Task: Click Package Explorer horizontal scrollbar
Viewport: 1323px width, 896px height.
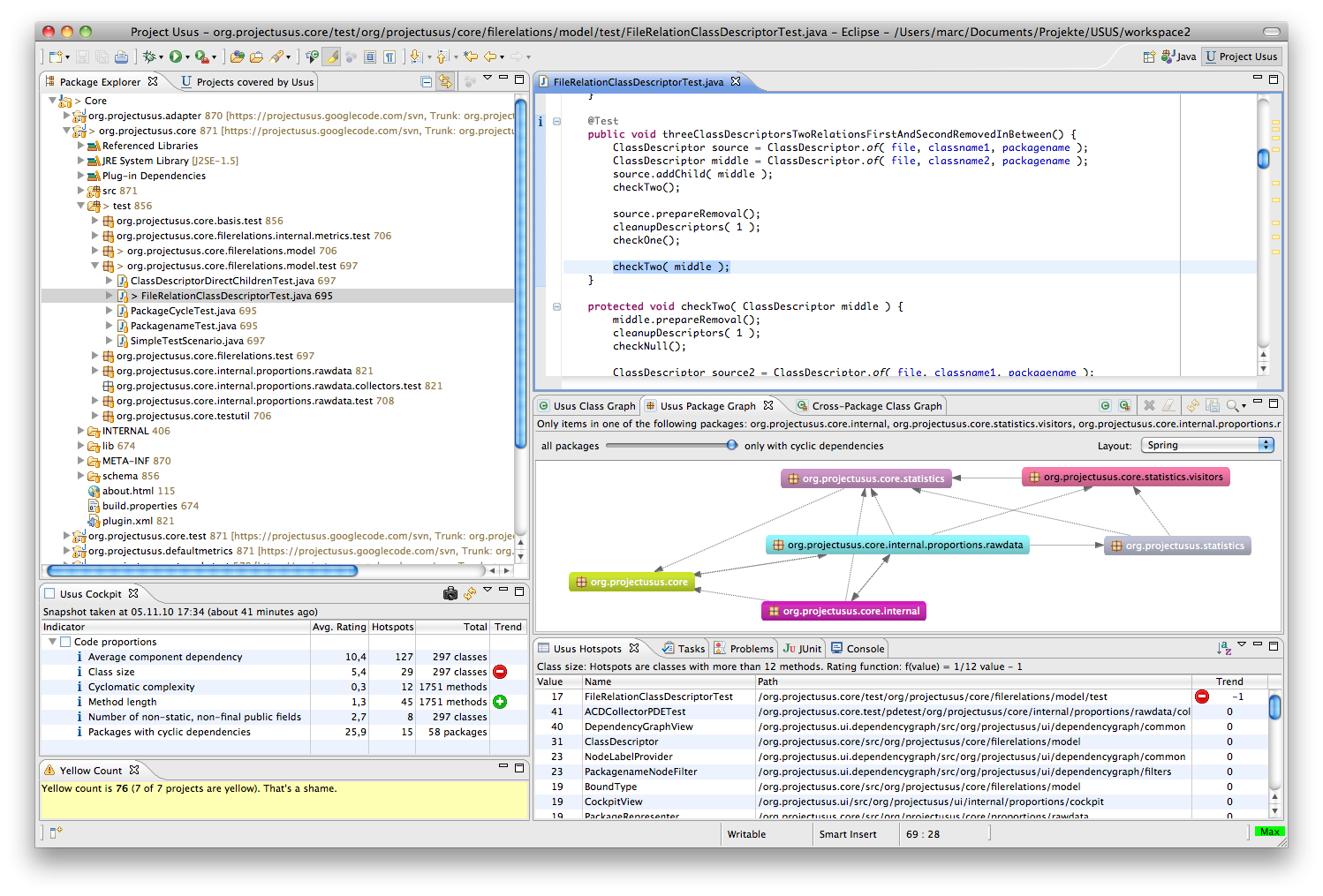Action: click(202, 570)
